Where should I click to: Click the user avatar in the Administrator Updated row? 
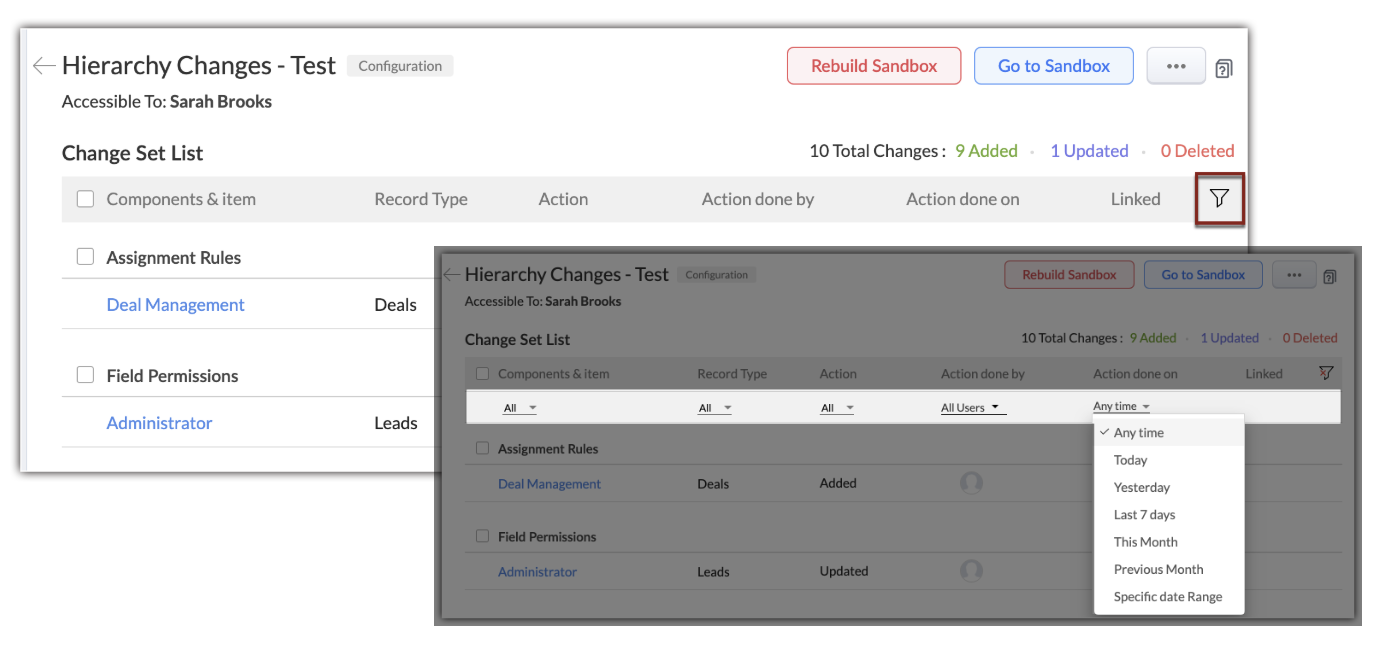[971, 571]
